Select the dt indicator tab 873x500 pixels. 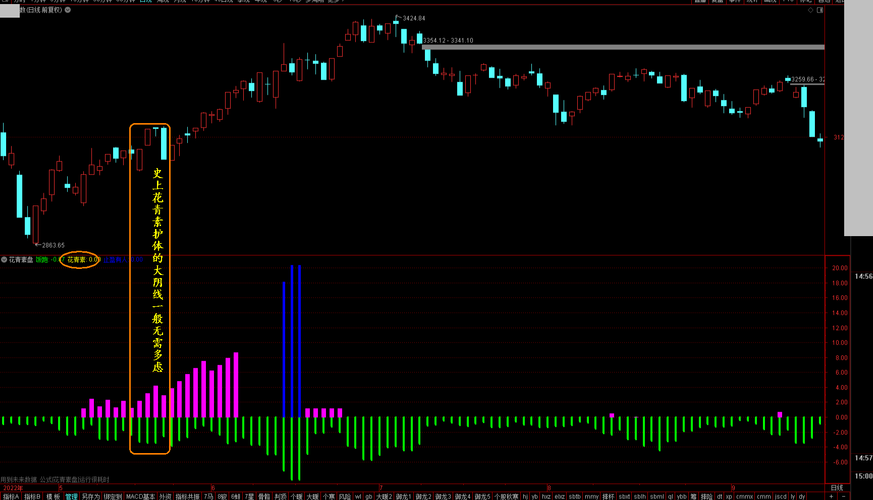click(719, 496)
